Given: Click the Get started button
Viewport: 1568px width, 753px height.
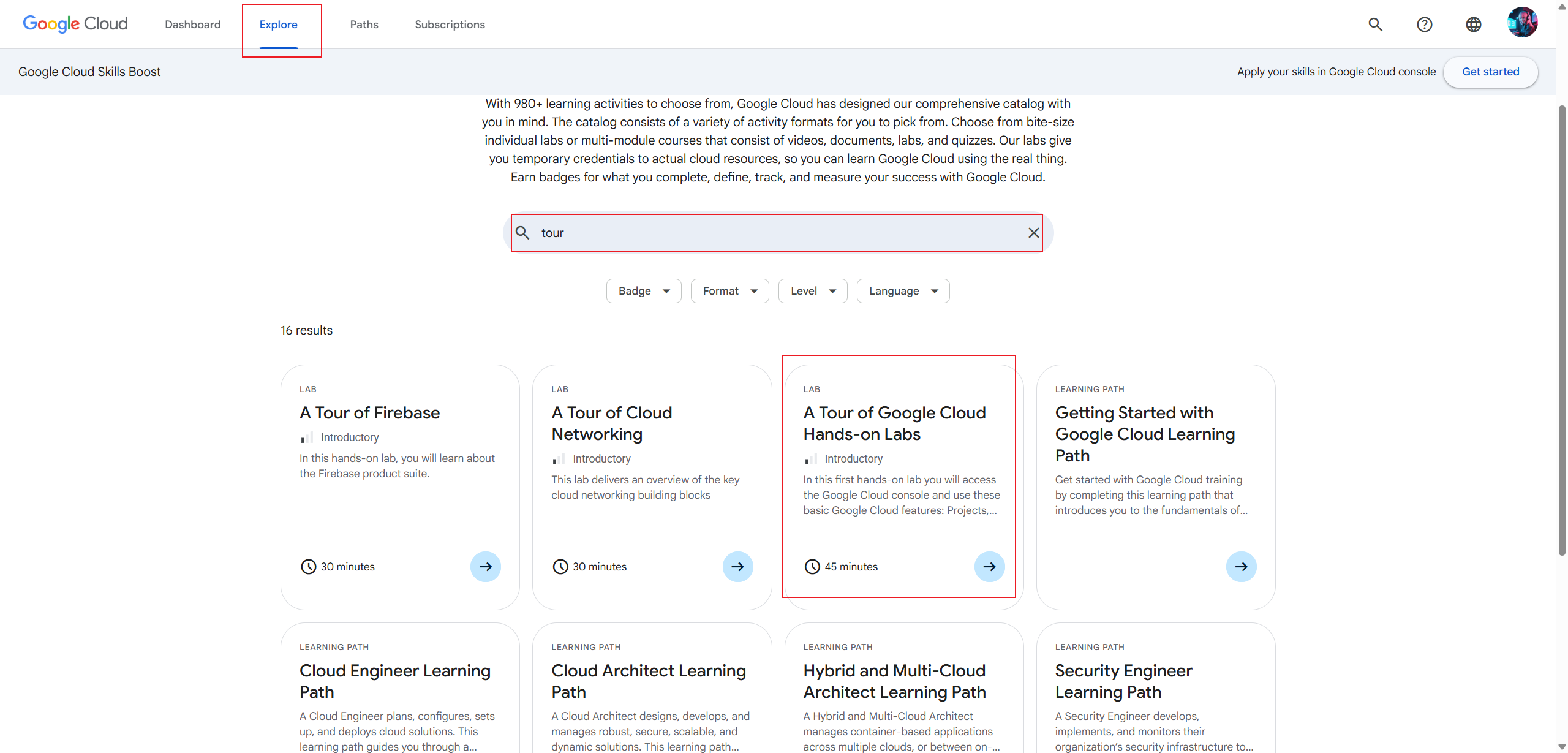Looking at the screenshot, I should pyautogui.click(x=1491, y=72).
